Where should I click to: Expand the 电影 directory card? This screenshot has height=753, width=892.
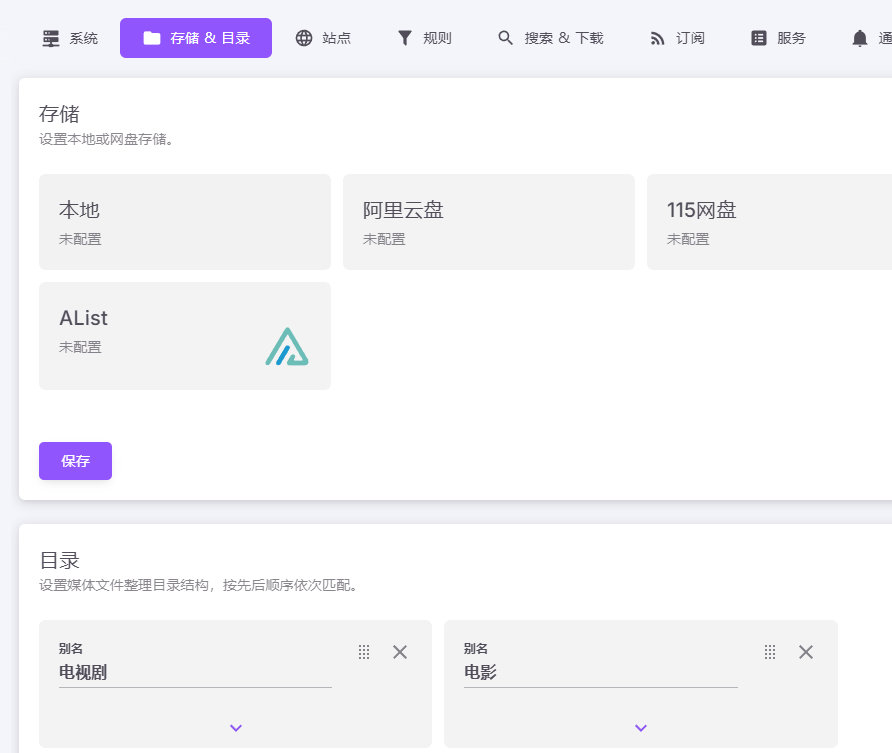(641, 728)
